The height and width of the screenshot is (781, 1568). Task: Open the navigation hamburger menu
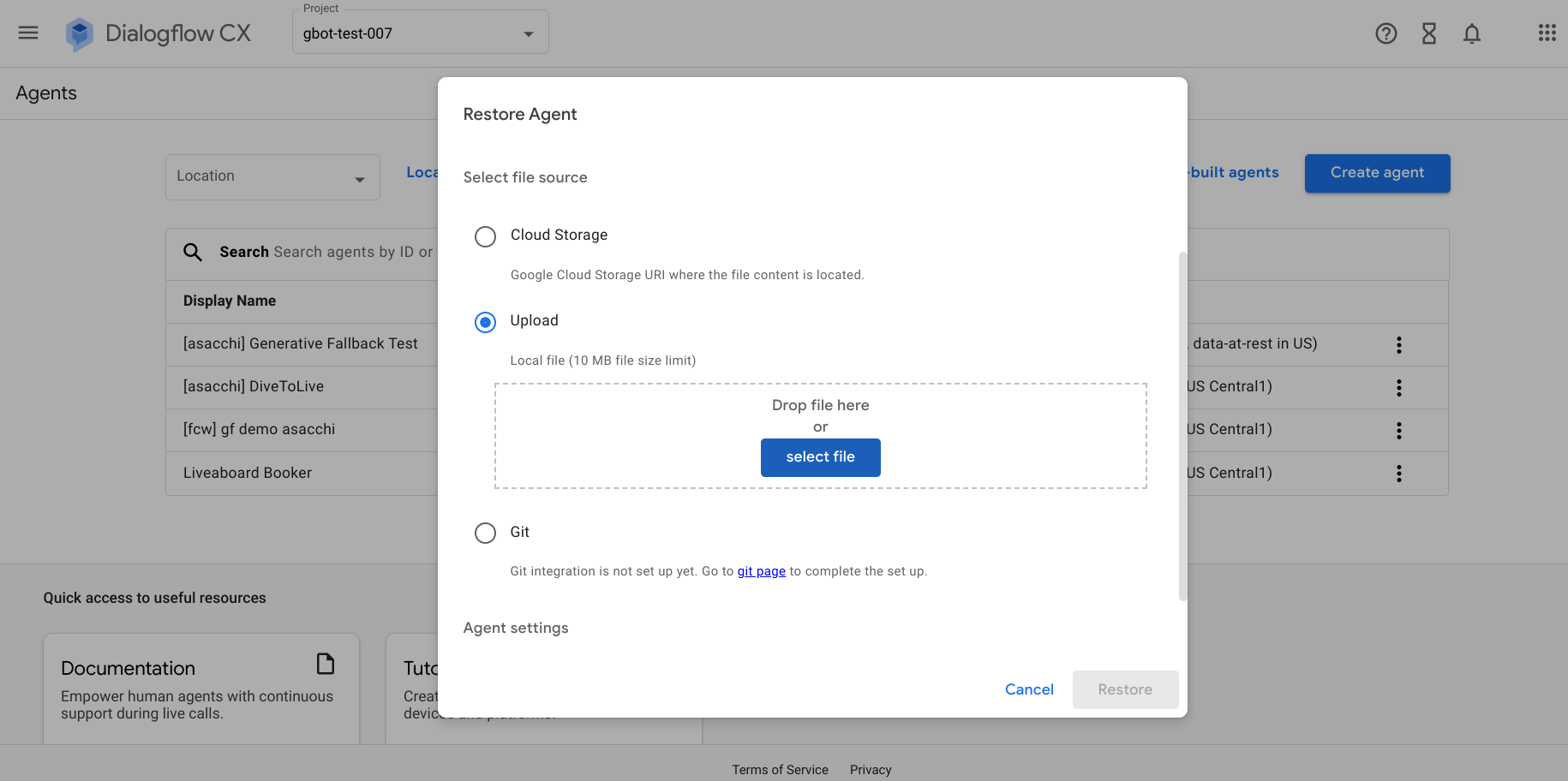pyautogui.click(x=28, y=33)
